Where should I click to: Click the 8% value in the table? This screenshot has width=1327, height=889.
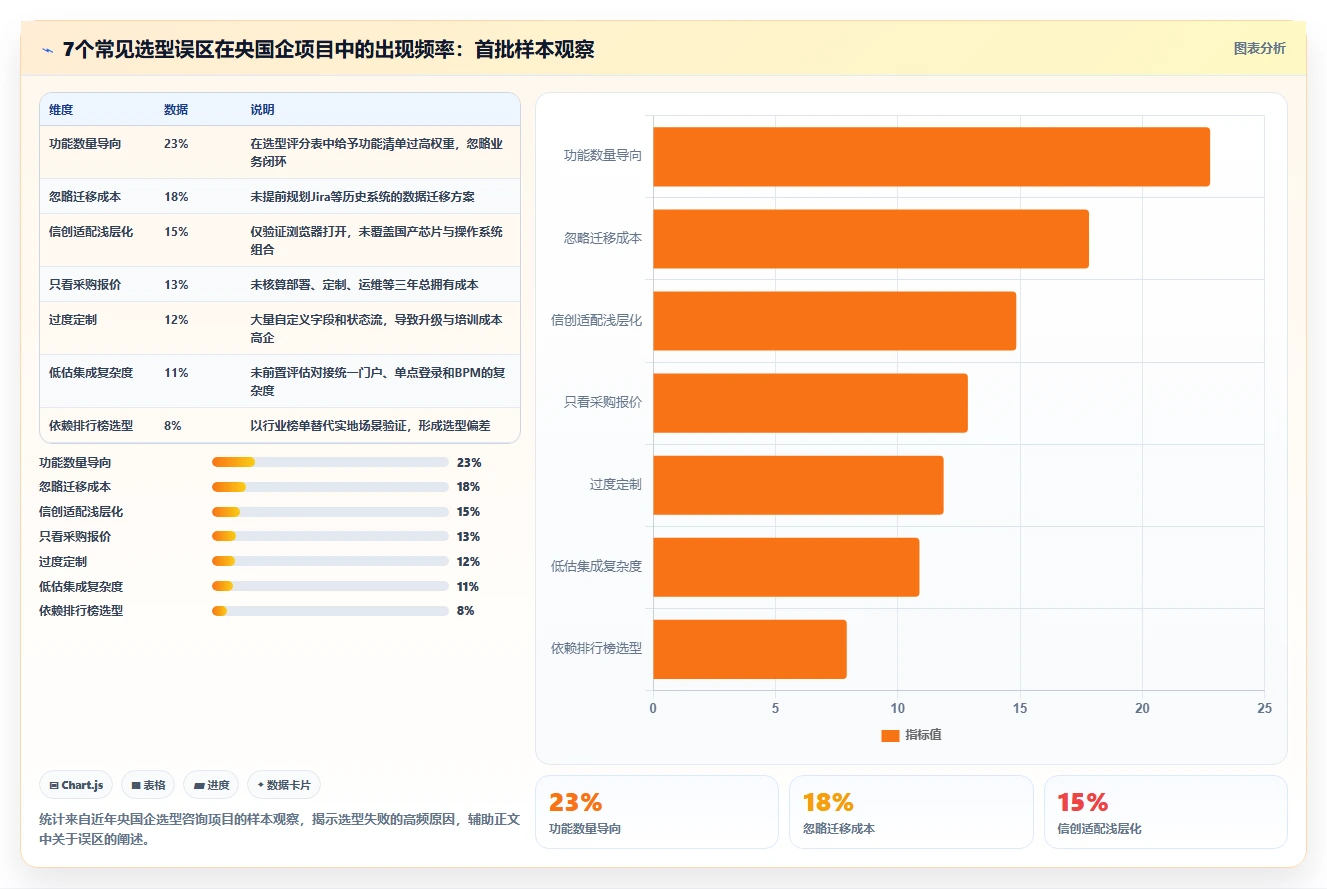(173, 426)
